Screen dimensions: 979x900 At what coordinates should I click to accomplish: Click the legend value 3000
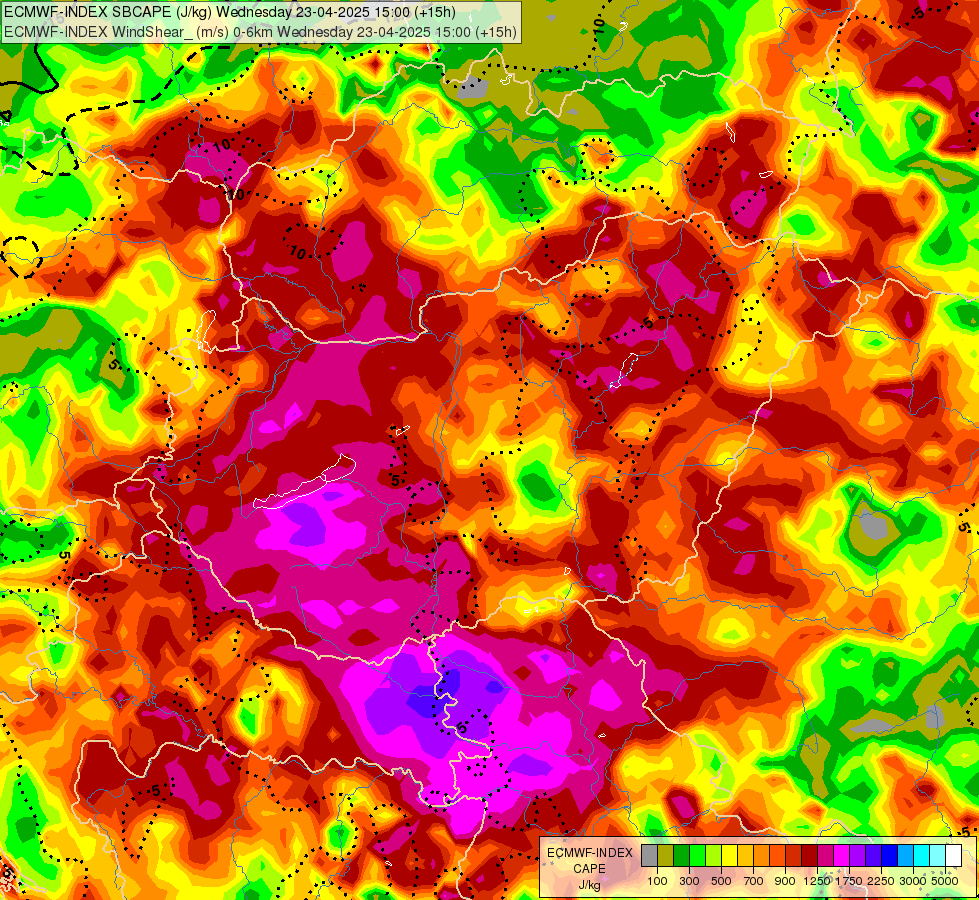(x=913, y=881)
